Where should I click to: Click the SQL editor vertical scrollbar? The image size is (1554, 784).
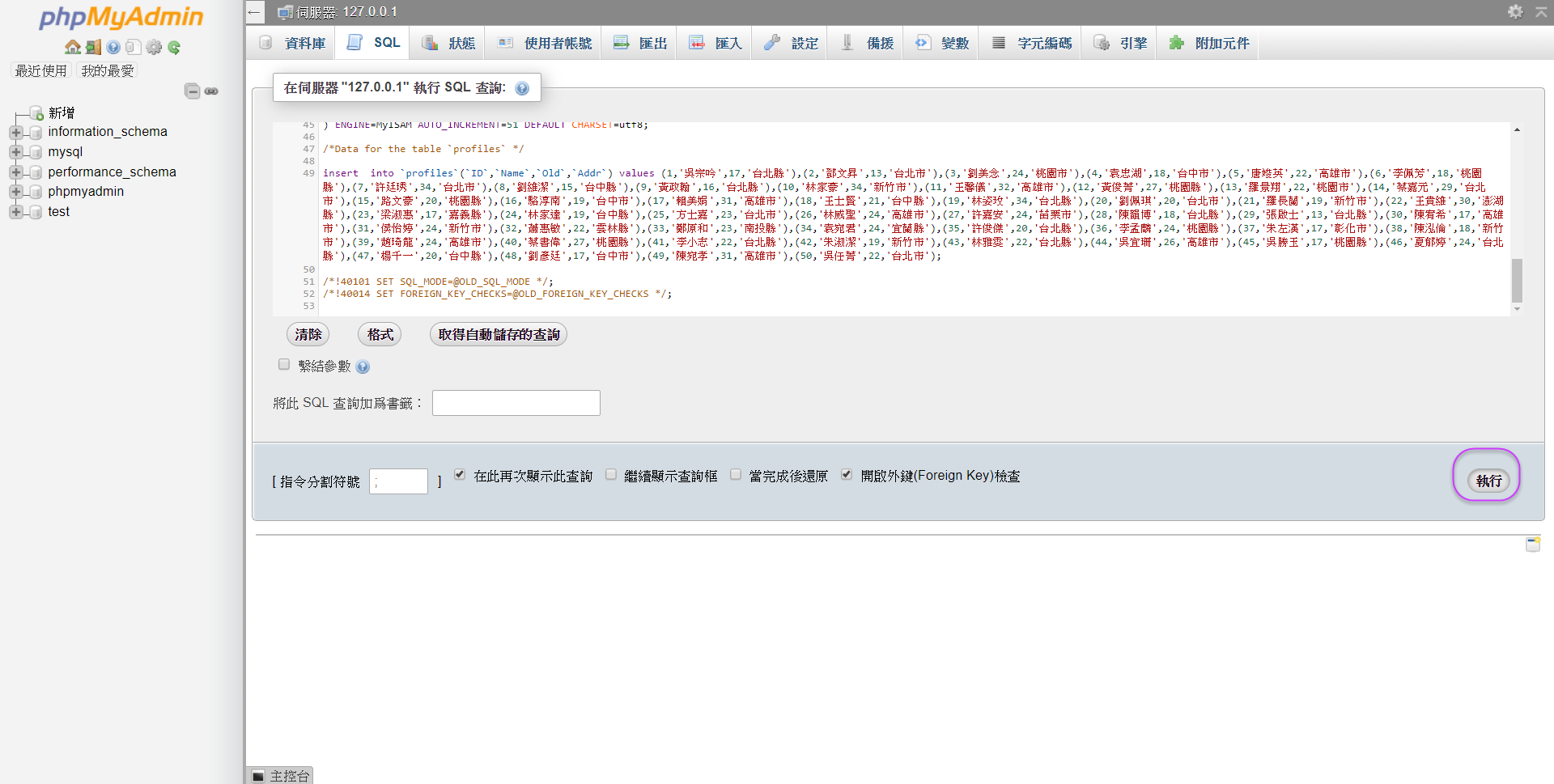(1517, 279)
